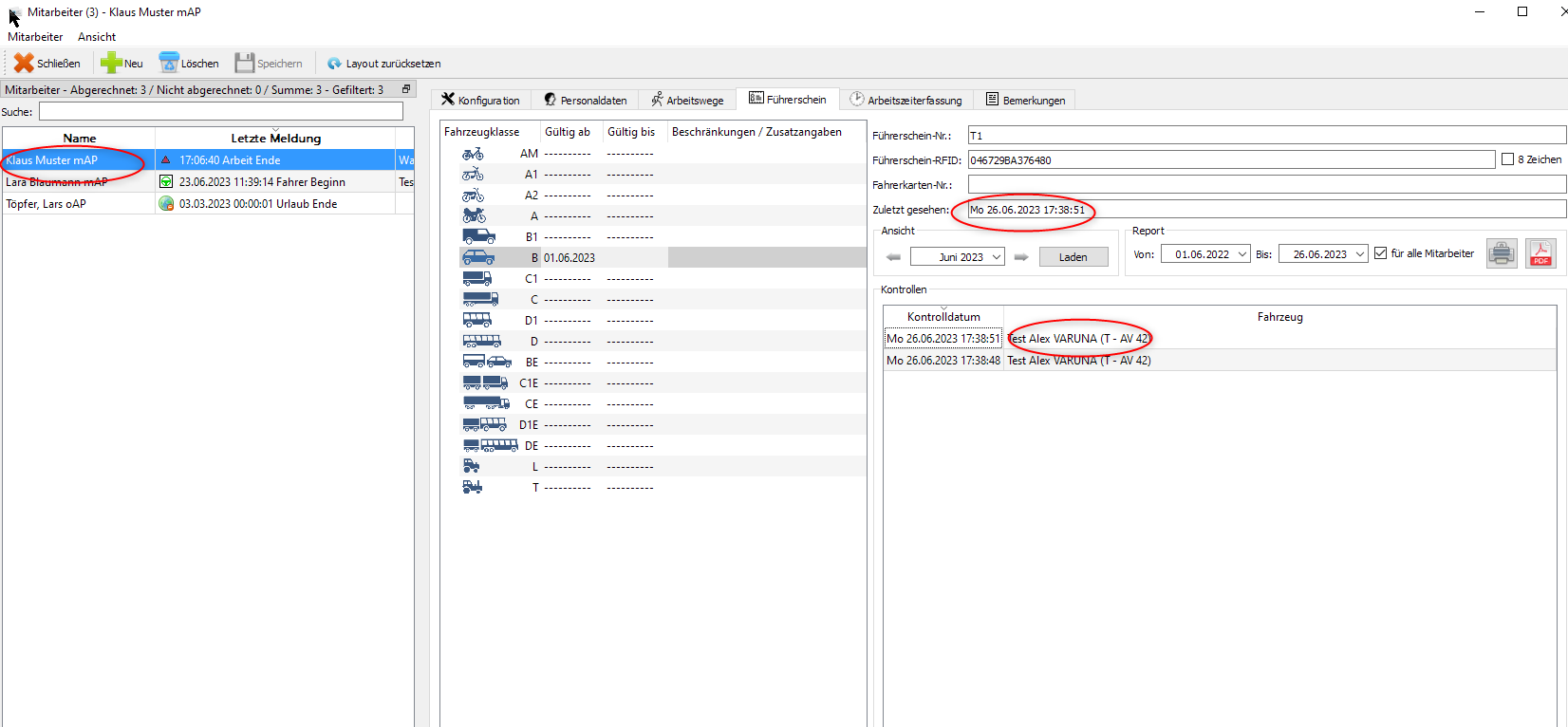Open the Juni 2023 month dropdown
The height and width of the screenshot is (727, 1568).
click(997, 257)
